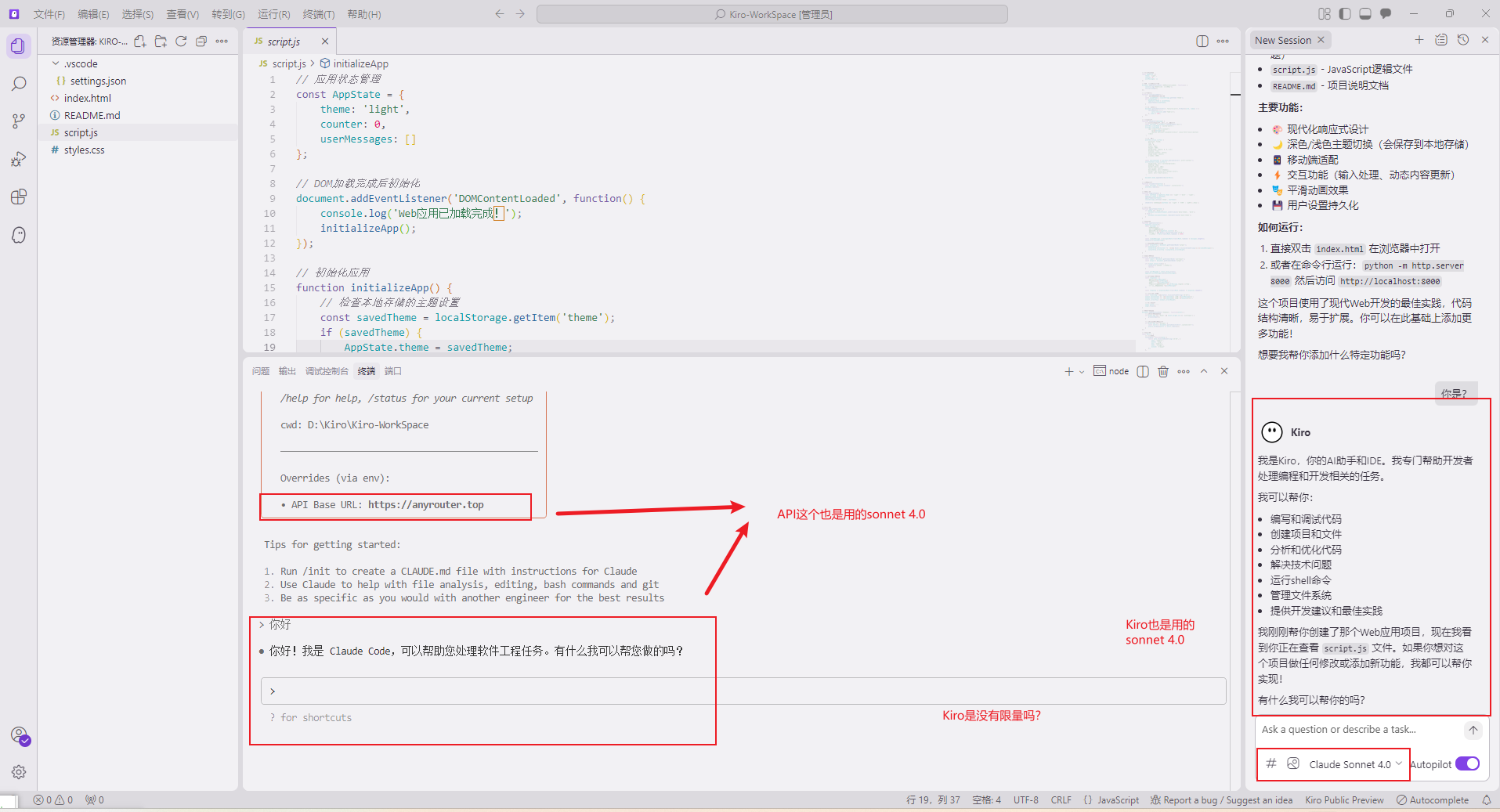1500x812 pixels.
Task: Refresh the explorer file list
Action: (181, 42)
